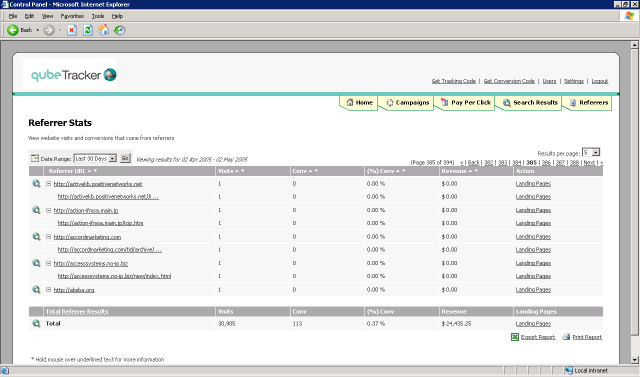This screenshot has width=640, height=377.
Task: Switch to the Search Results tab
Action: 530,103
